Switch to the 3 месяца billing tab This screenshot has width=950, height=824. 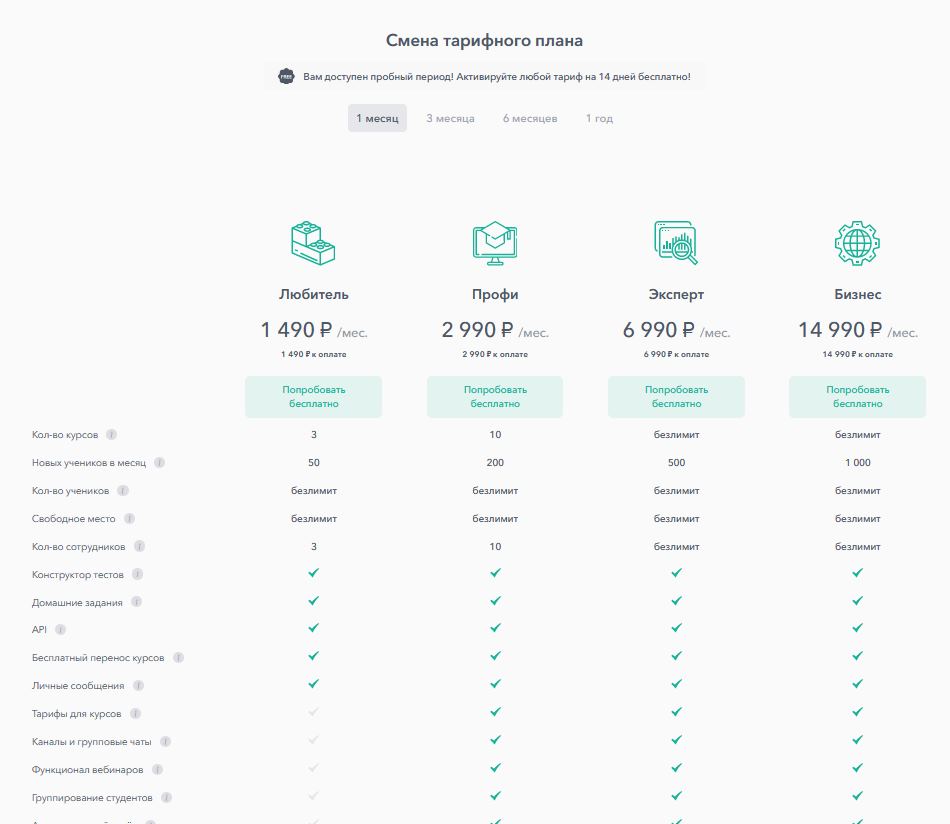coord(450,118)
